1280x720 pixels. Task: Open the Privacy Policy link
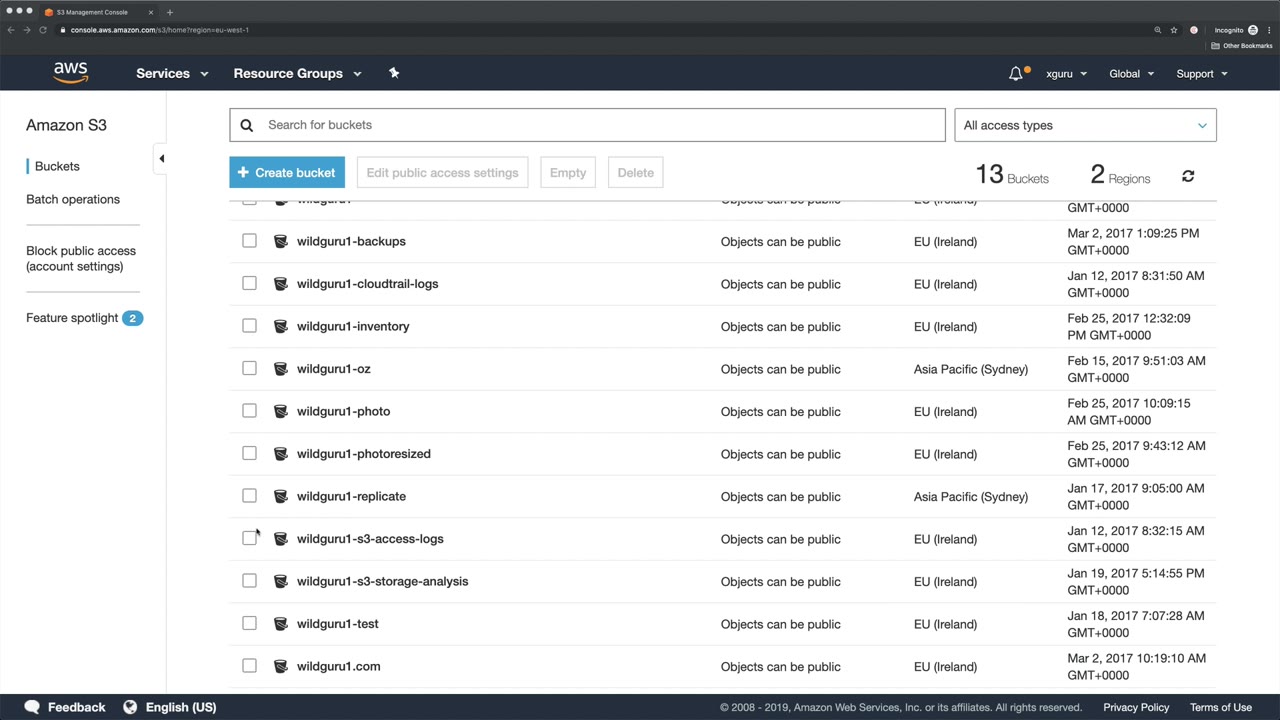point(1136,707)
